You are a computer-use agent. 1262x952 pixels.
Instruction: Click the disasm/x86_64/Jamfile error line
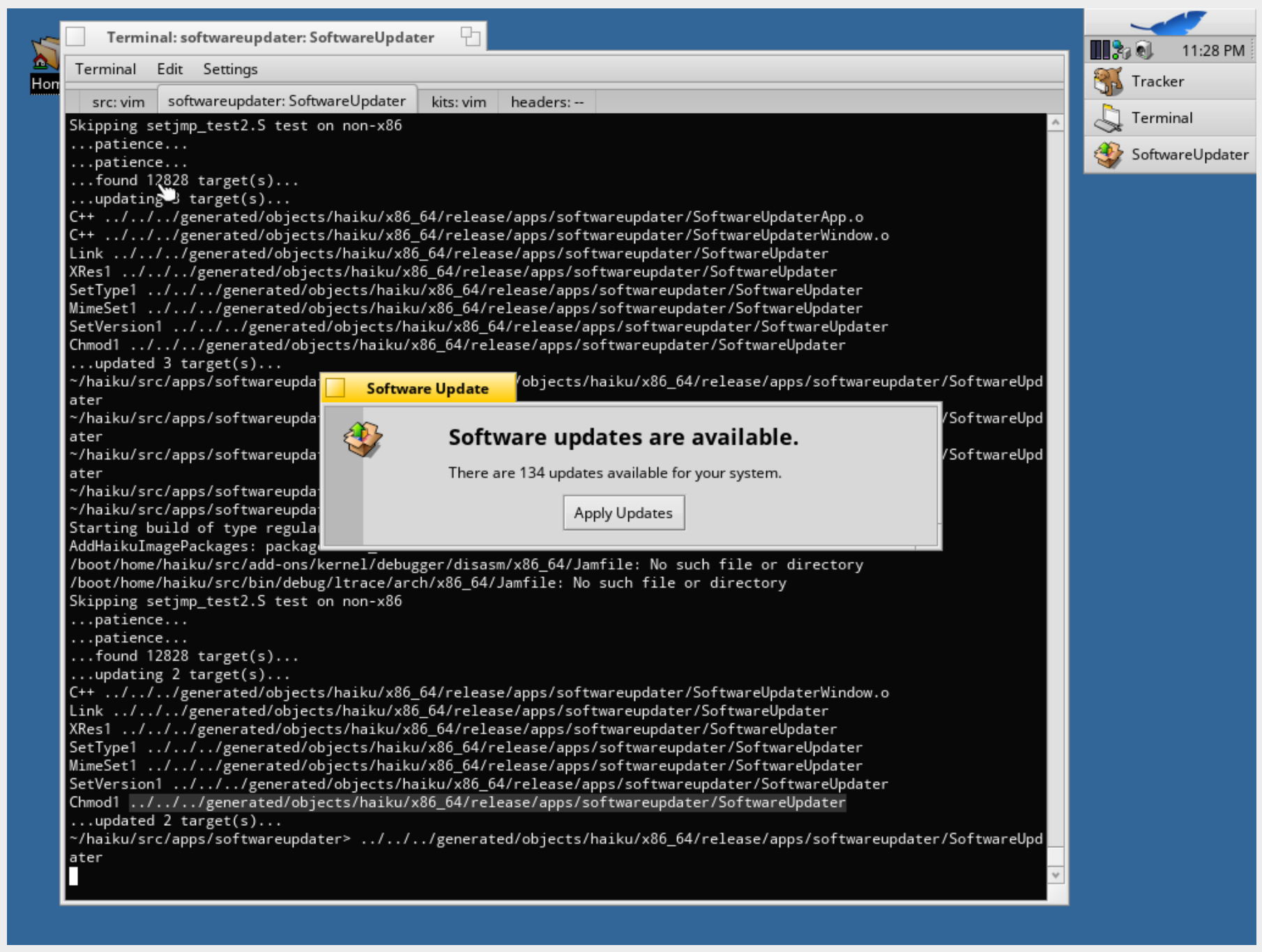click(x=466, y=565)
